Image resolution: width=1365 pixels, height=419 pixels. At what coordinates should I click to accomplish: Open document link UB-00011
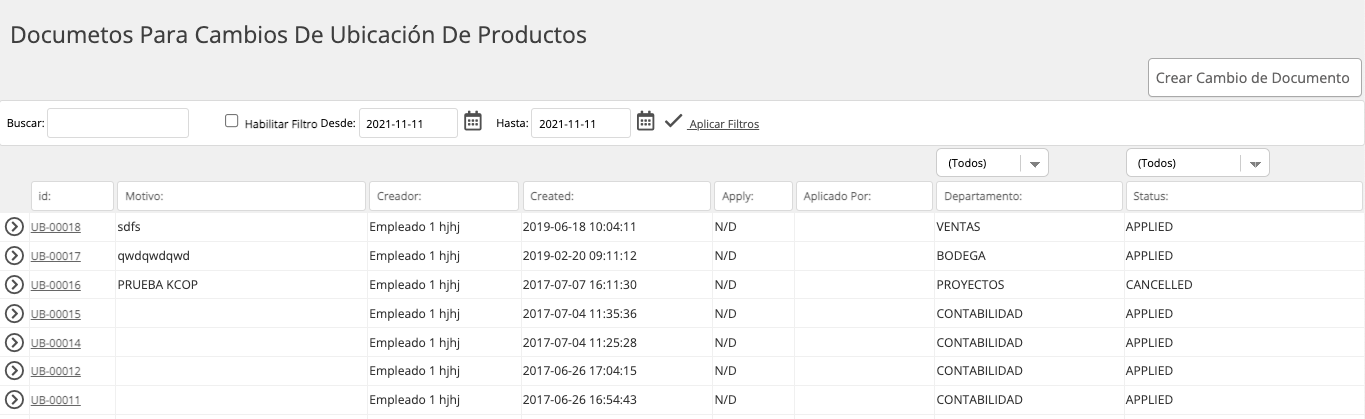click(56, 400)
